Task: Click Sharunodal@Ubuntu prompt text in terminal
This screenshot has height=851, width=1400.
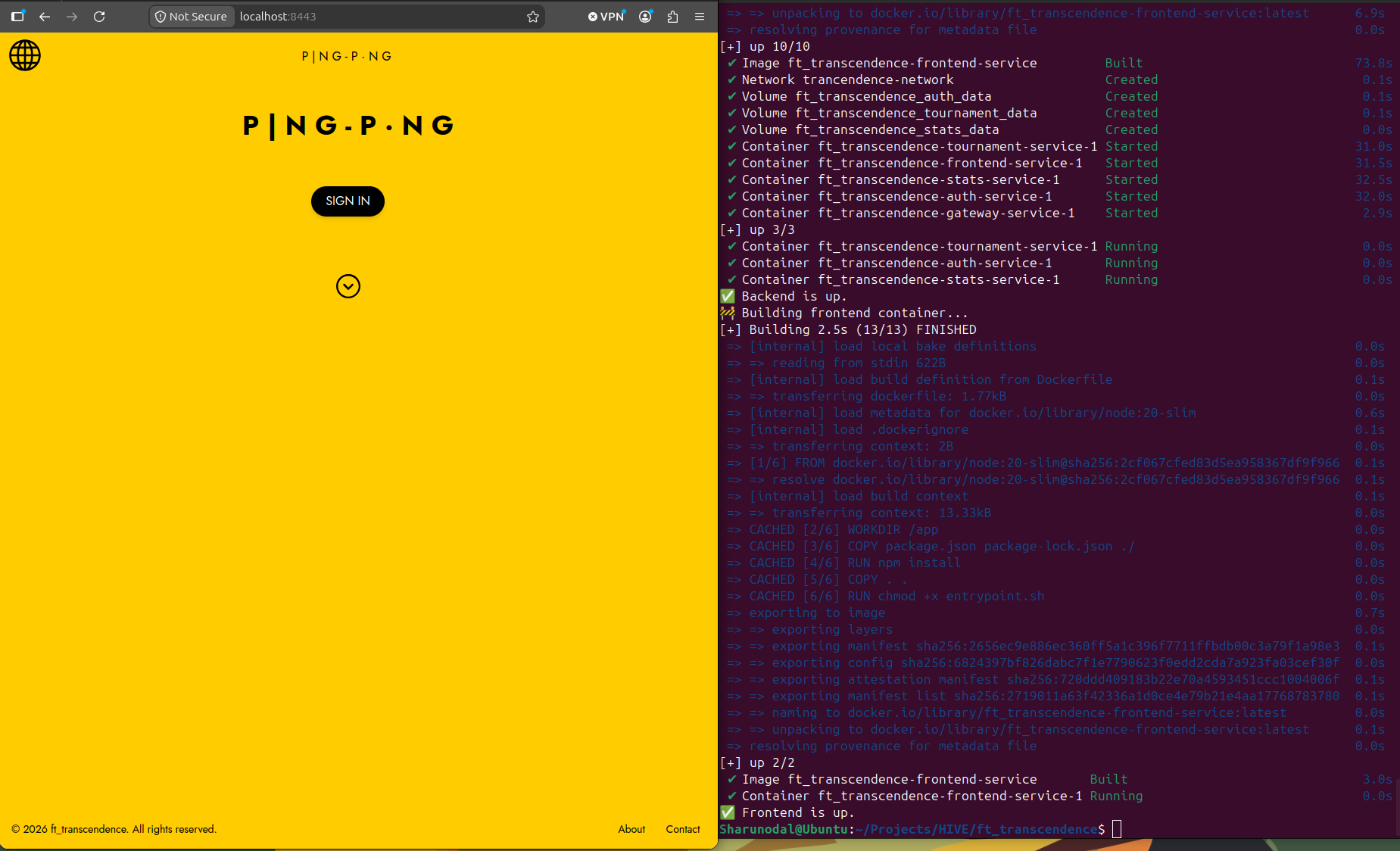Action: pyautogui.click(x=784, y=829)
